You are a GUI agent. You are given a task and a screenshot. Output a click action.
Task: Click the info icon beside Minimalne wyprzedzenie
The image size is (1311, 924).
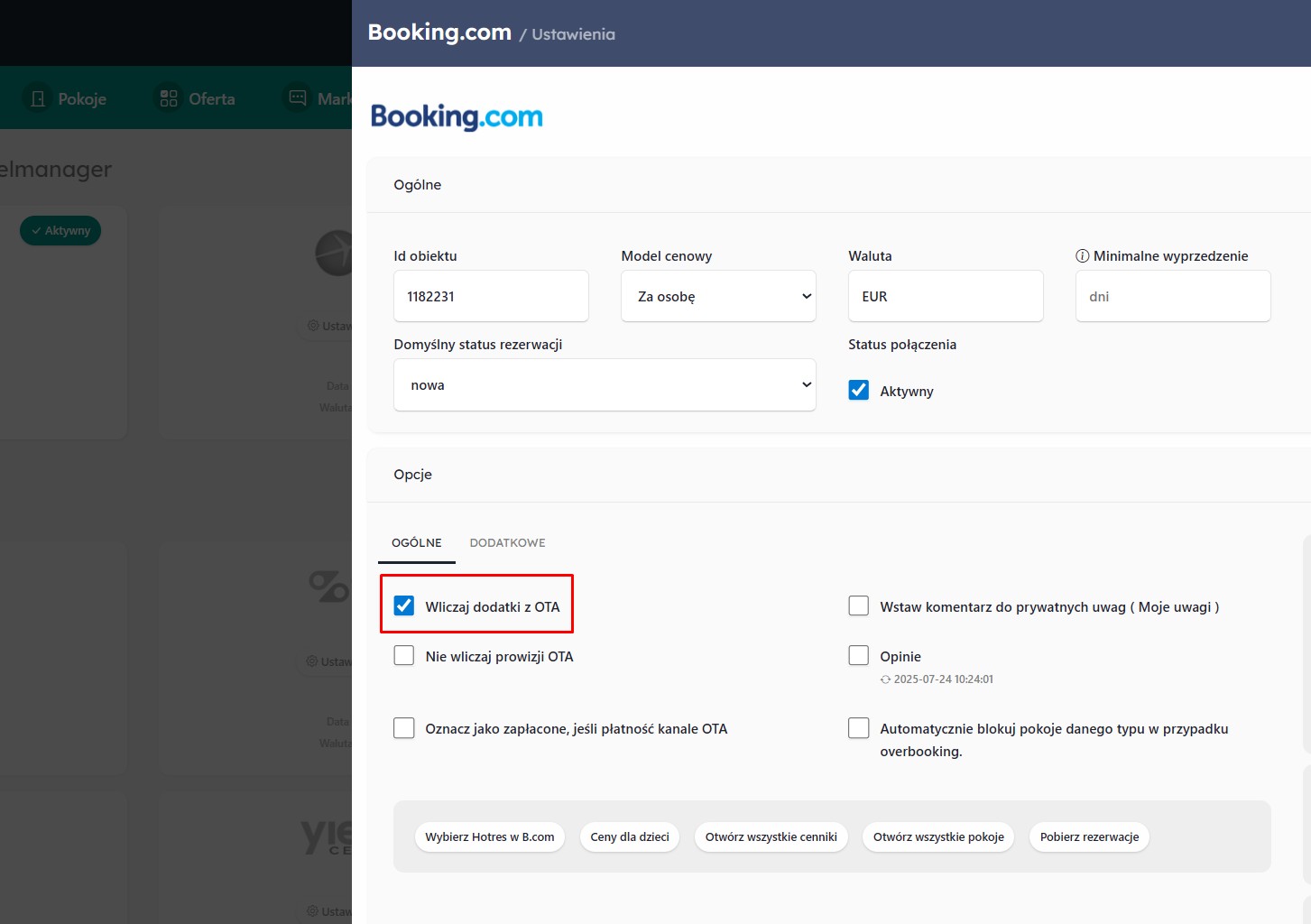tap(1082, 256)
